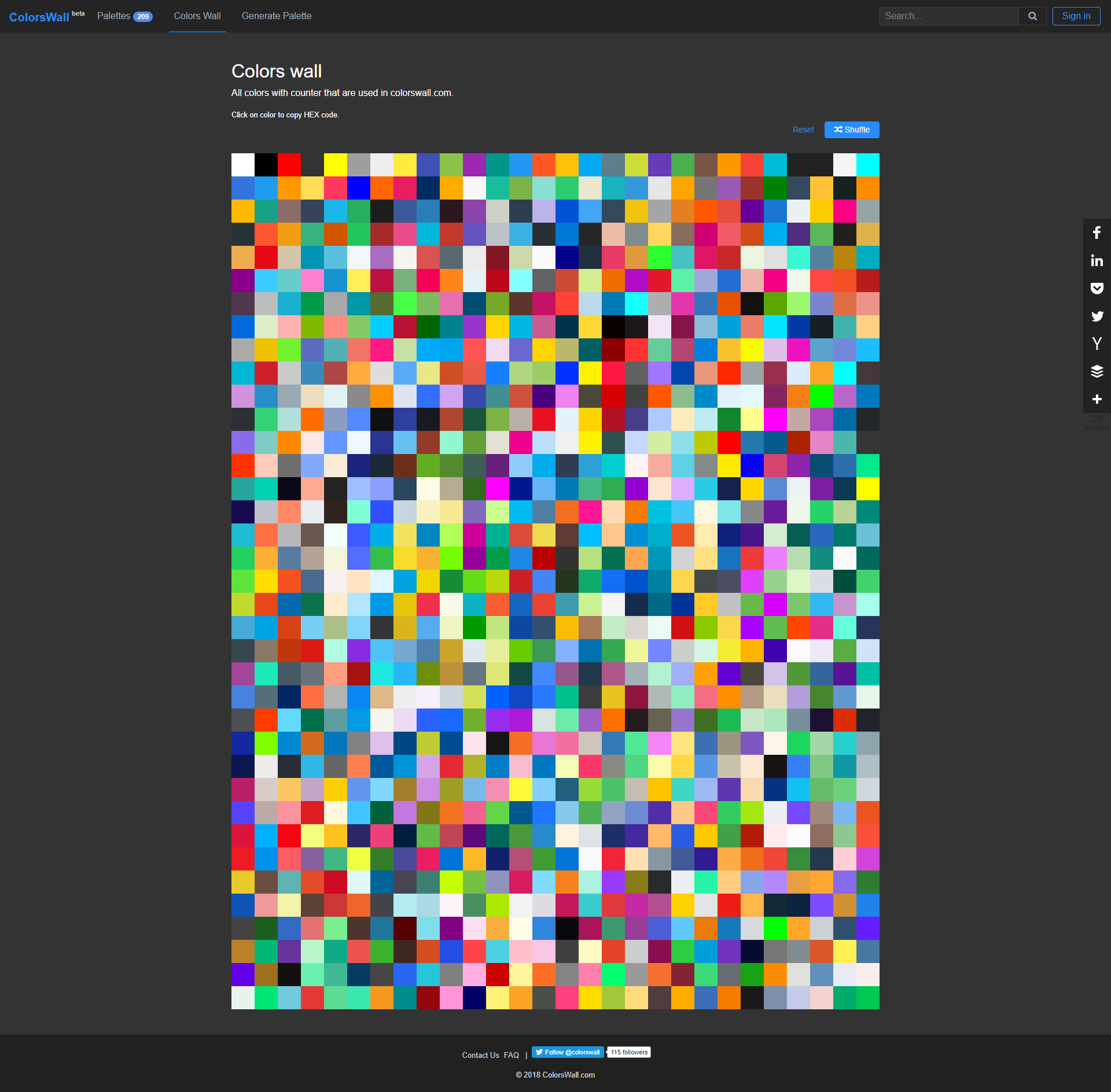
Task: Share the page on LinkedIn
Action: pos(1097,260)
